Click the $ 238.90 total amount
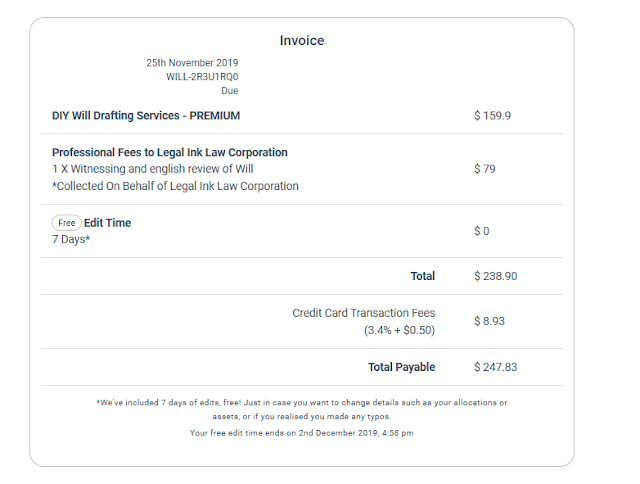 click(x=496, y=276)
